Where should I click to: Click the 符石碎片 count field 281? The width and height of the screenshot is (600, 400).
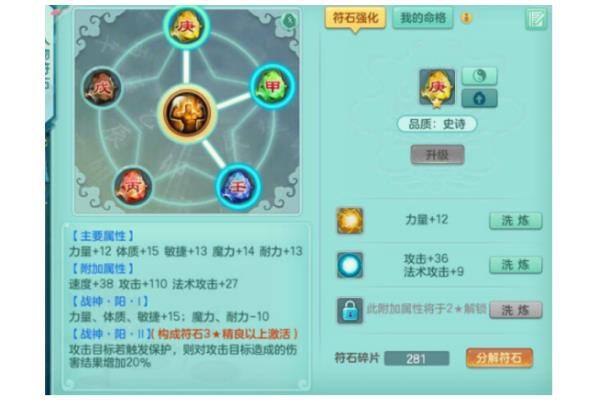[417, 359]
